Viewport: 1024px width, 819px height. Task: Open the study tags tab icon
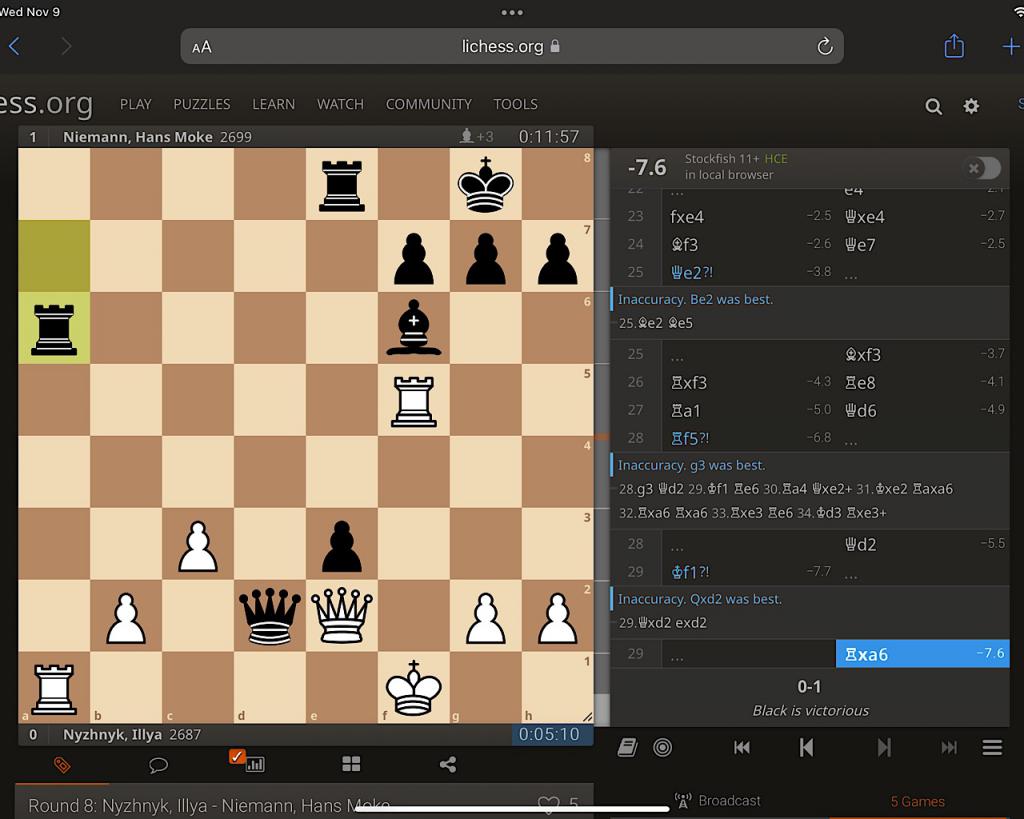(62, 764)
